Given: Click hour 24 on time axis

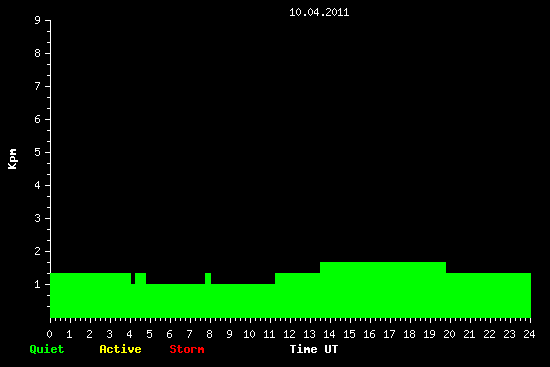Looking at the screenshot, I should (x=529, y=334).
